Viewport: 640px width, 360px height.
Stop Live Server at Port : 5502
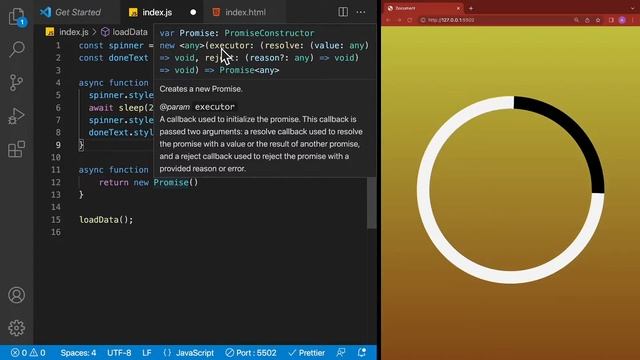tap(251, 353)
